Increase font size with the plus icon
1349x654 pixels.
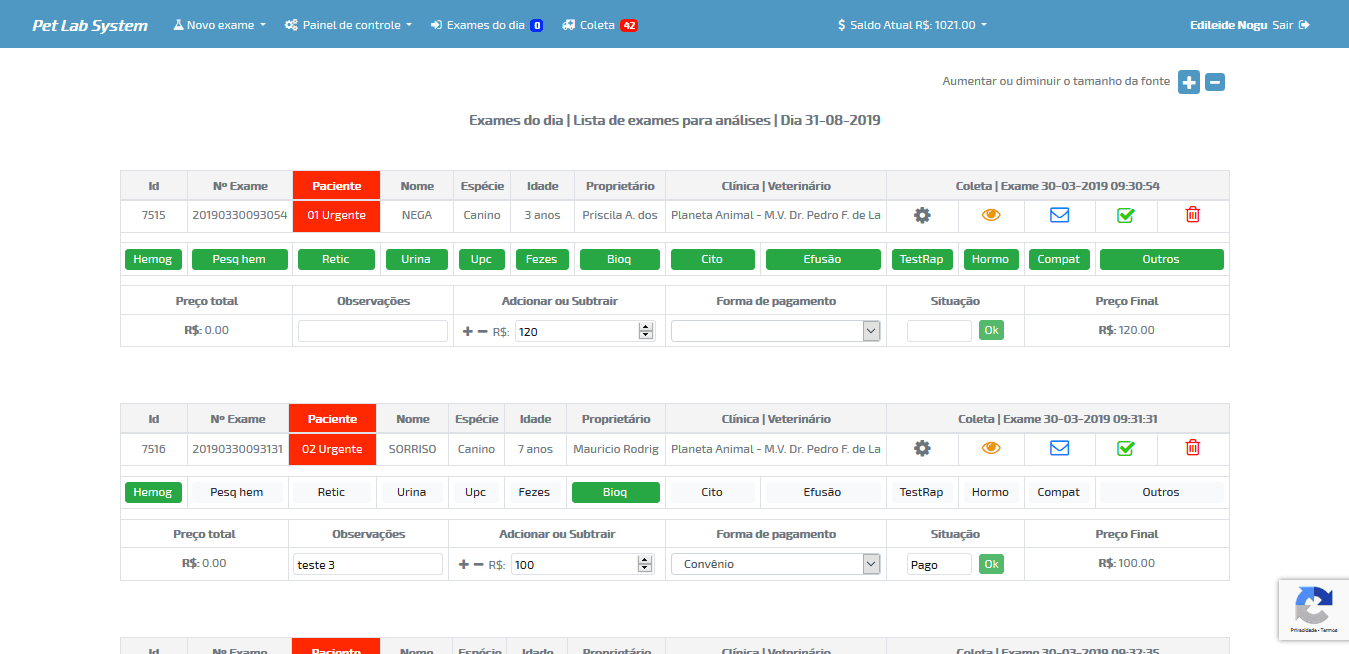tap(1188, 82)
